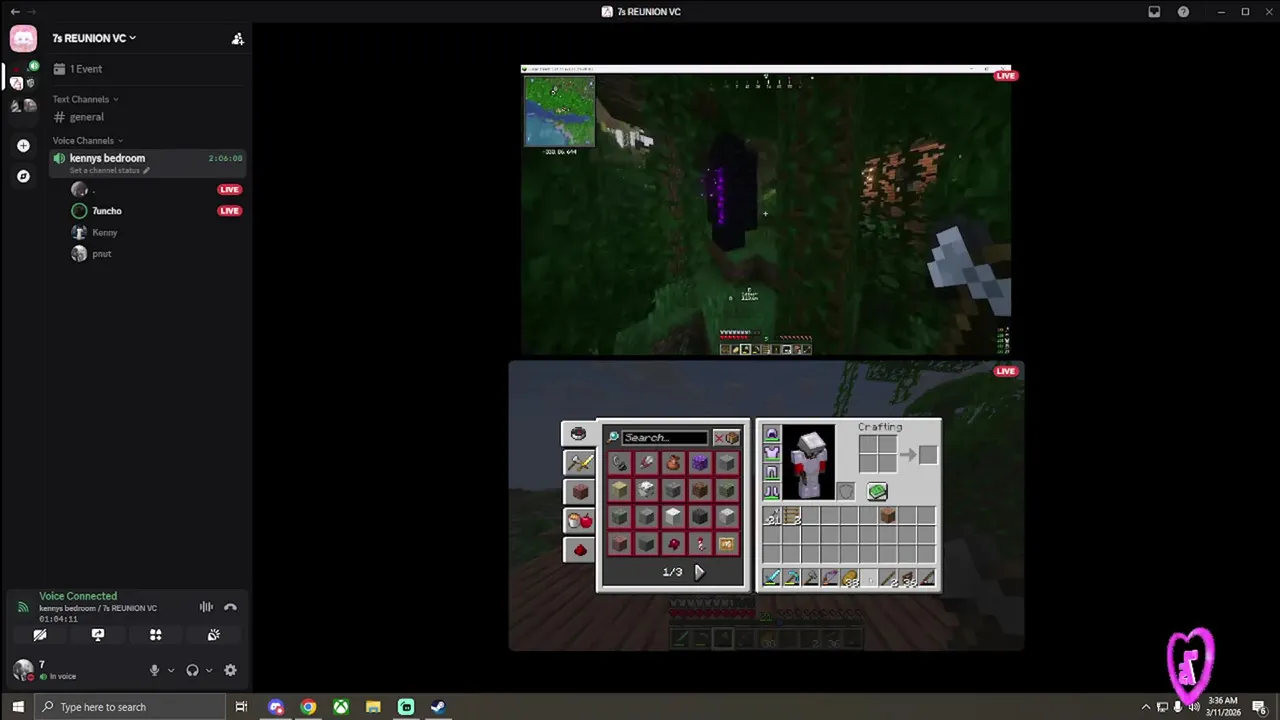Focus the top live stream showing nether portal
The width and height of the screenshot is (1280, 720).
(x=766, y=210)
